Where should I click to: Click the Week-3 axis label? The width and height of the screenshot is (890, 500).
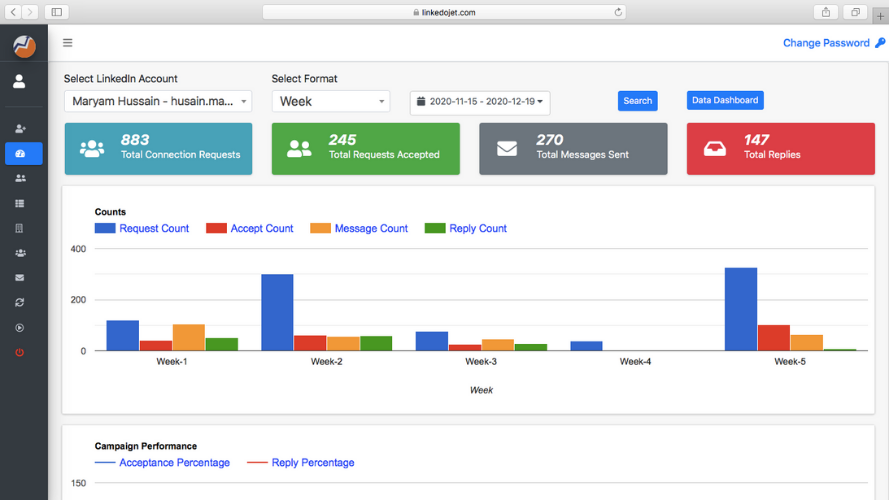pyautogui.click(x=481, y=362)
